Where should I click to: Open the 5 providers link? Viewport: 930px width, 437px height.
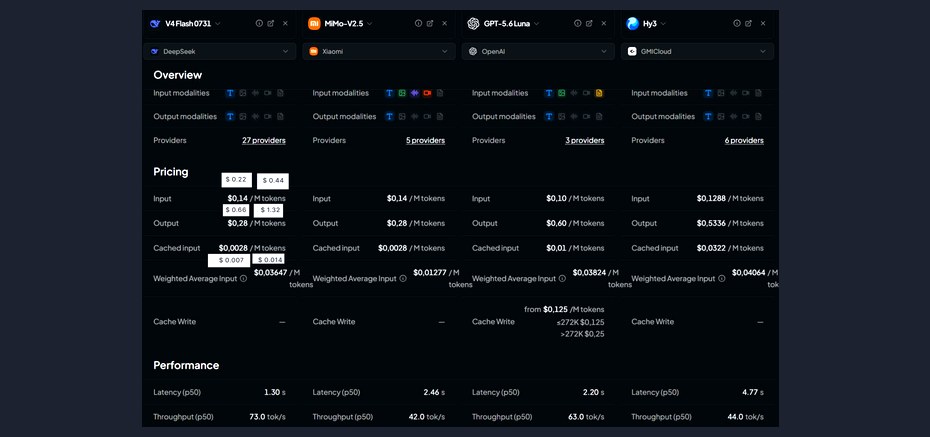(x=426, y=141)
